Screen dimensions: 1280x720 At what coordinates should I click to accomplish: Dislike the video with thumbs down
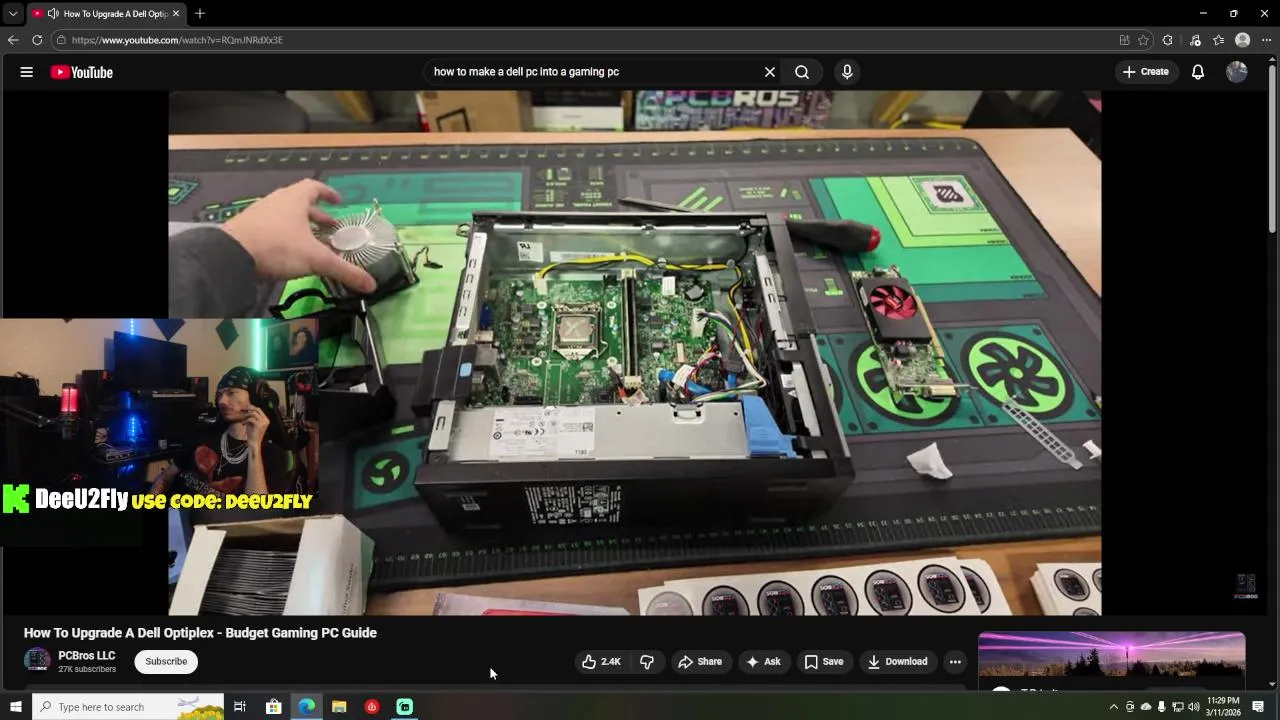pos(647,662)
